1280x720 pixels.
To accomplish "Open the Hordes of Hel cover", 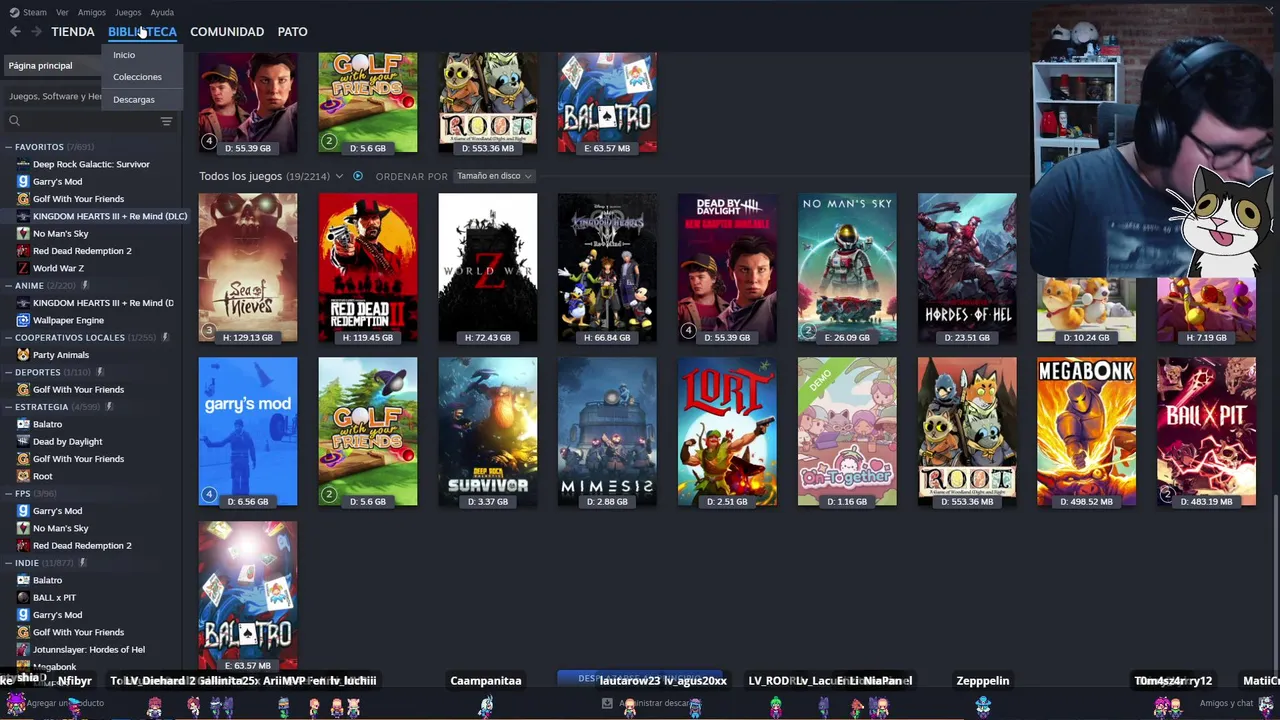I will pyautogui.click(x=967, y=269).
